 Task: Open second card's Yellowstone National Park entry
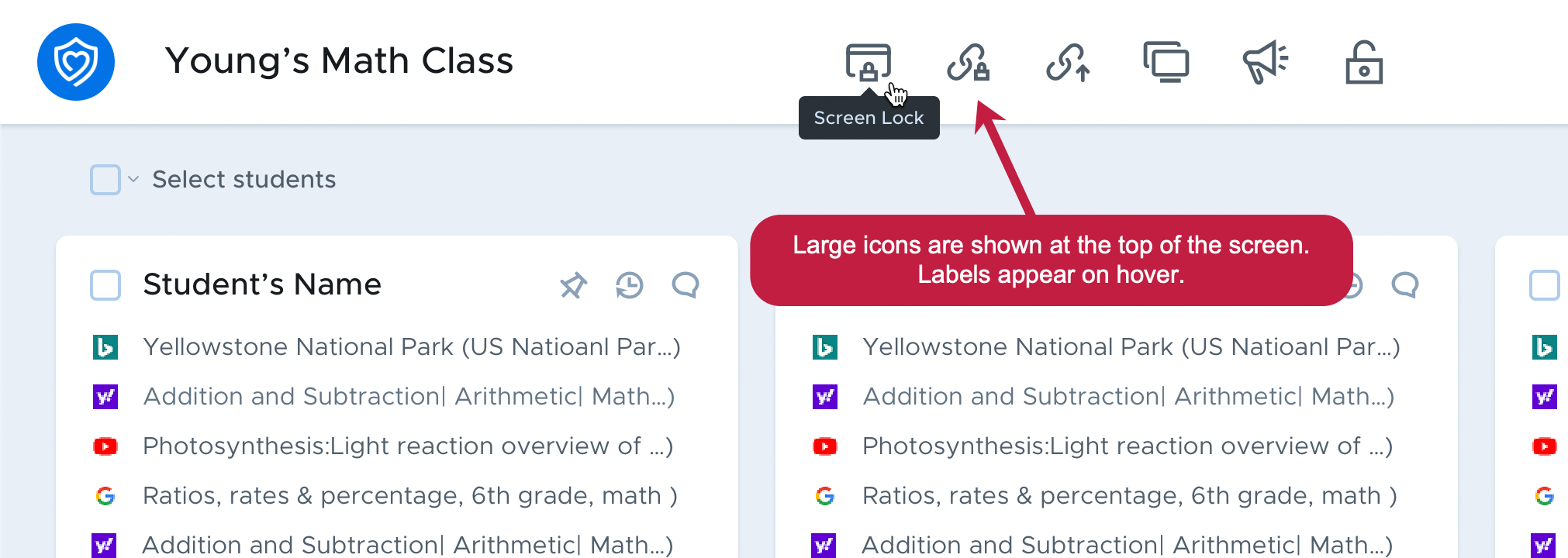point(1131,346)
